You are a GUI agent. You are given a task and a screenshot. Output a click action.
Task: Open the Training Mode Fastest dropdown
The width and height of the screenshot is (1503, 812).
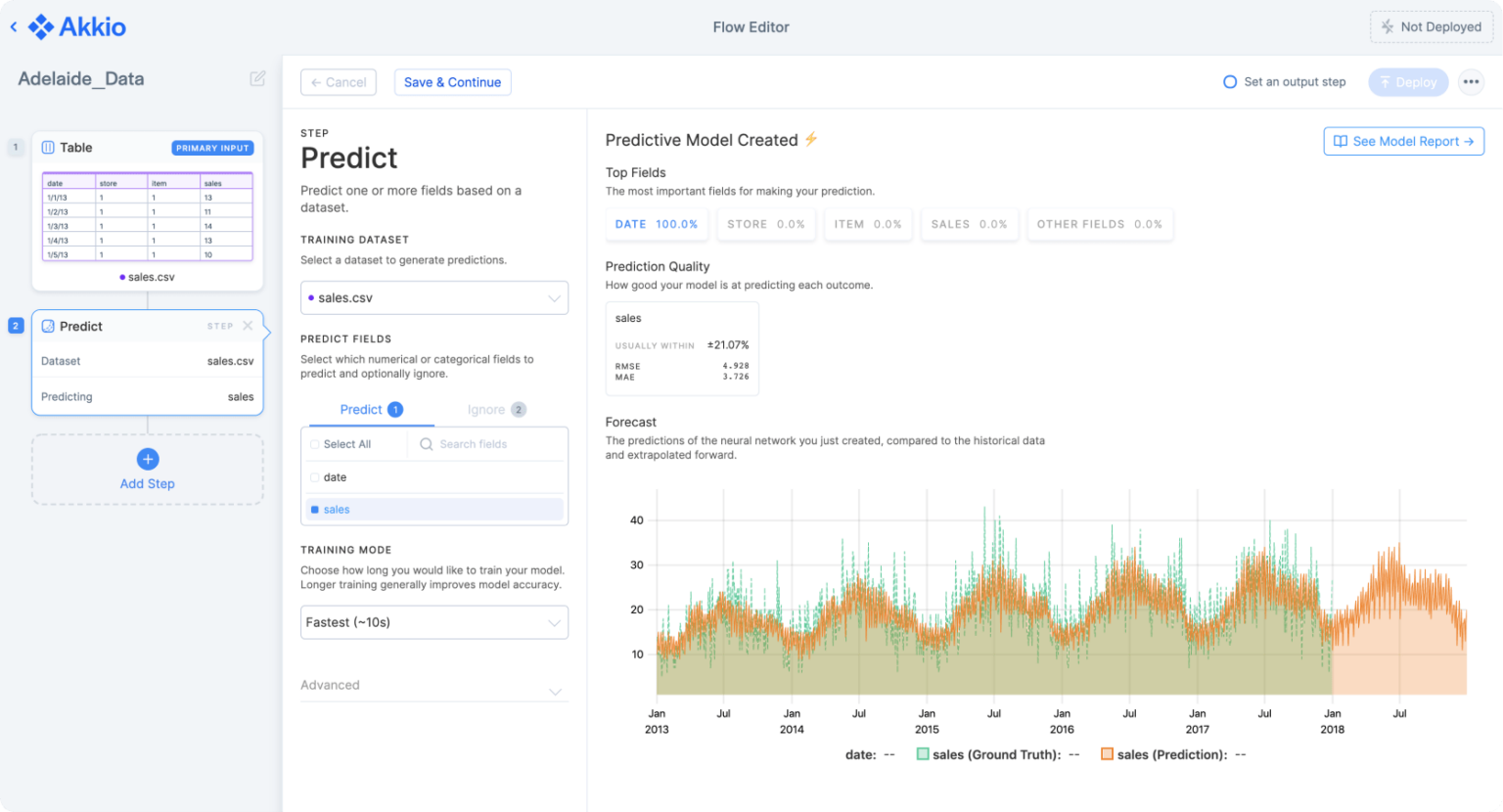[x=433, y=622]
